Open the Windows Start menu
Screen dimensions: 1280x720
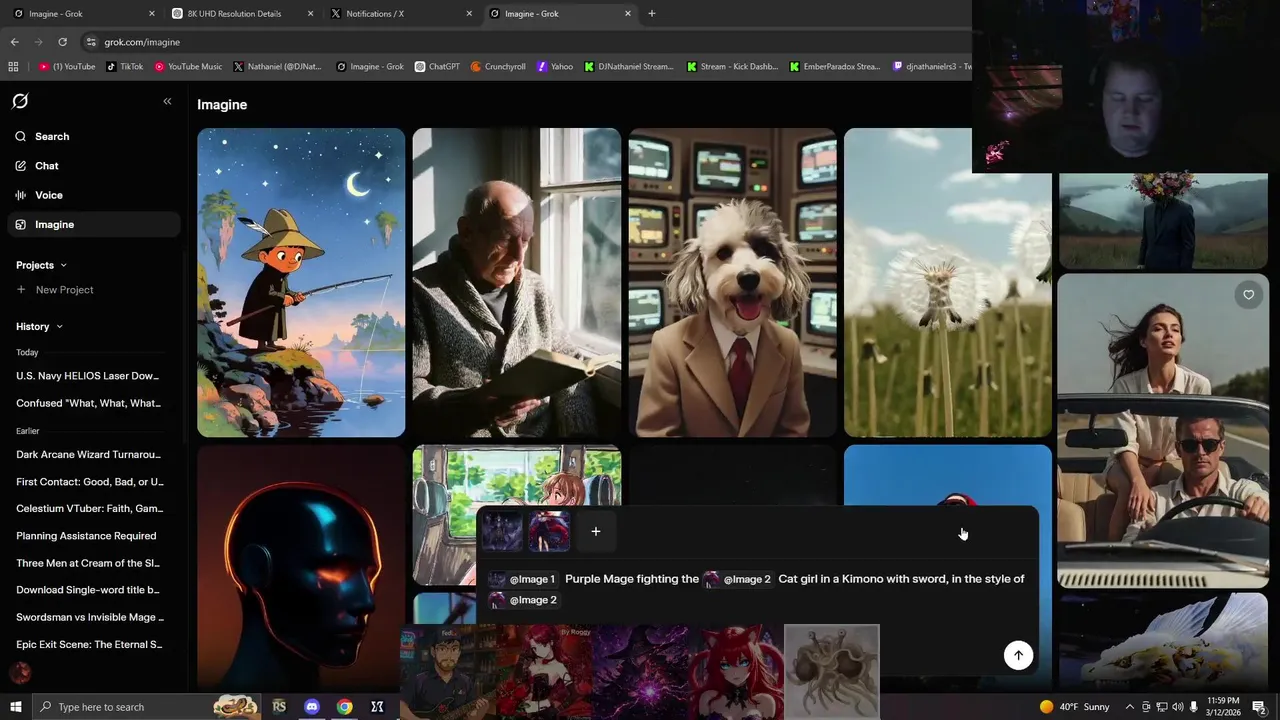[x=15, y=707]
